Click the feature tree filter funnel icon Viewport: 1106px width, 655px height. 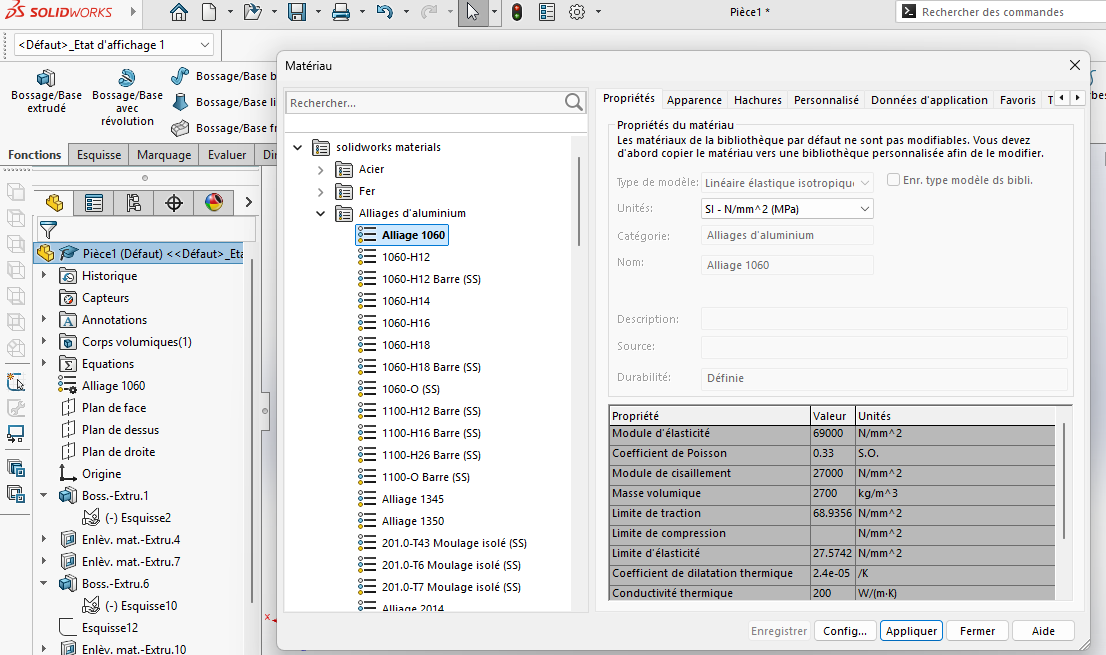(x=48, y=230)
